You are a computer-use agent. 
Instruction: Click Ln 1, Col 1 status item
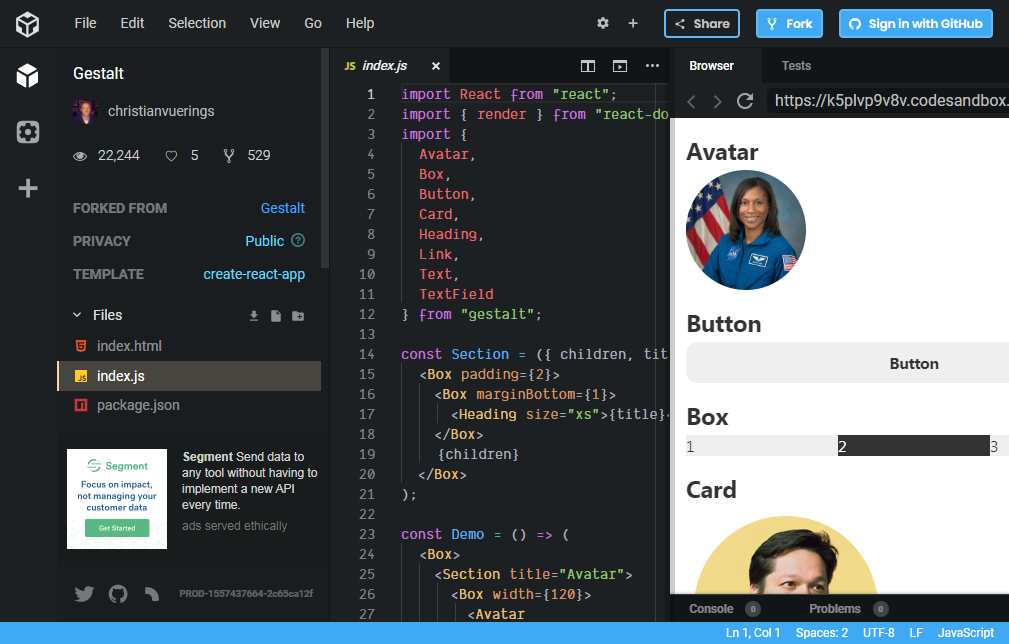click(x=753, y=633)
